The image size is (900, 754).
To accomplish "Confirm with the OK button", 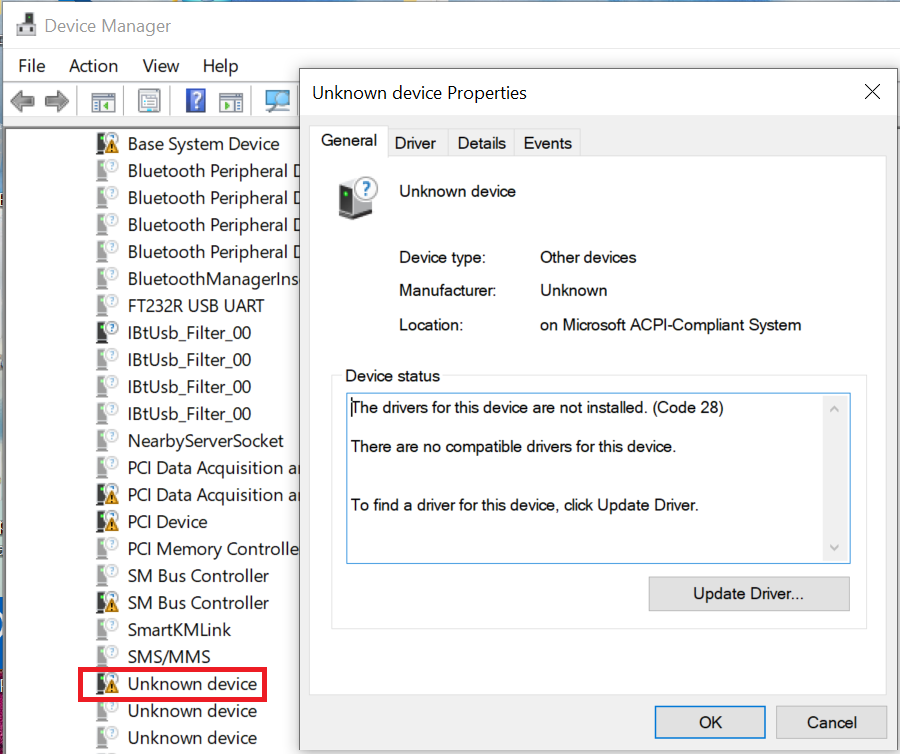I will (710, 722).
